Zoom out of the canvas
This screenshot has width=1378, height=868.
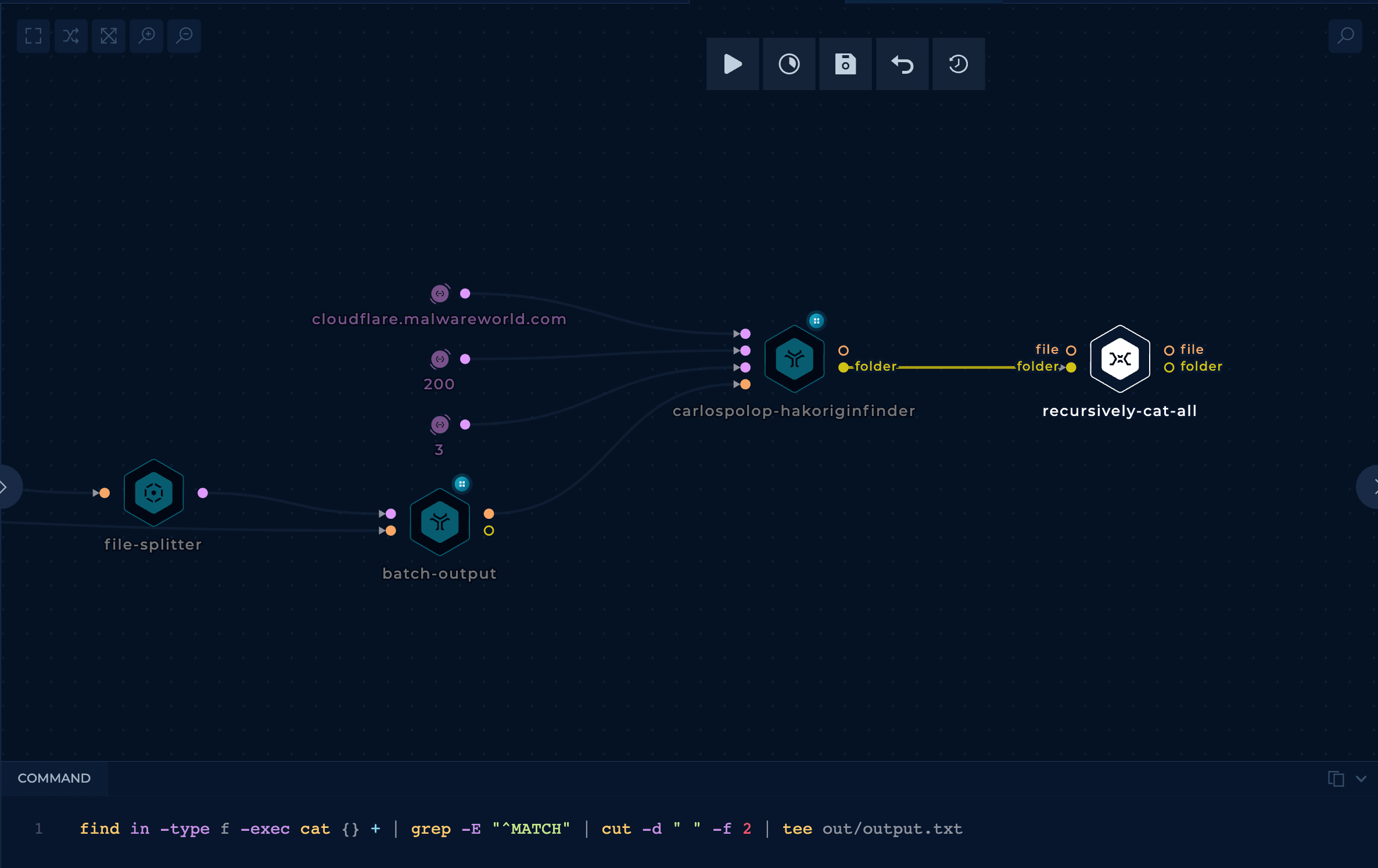point(184,36)
